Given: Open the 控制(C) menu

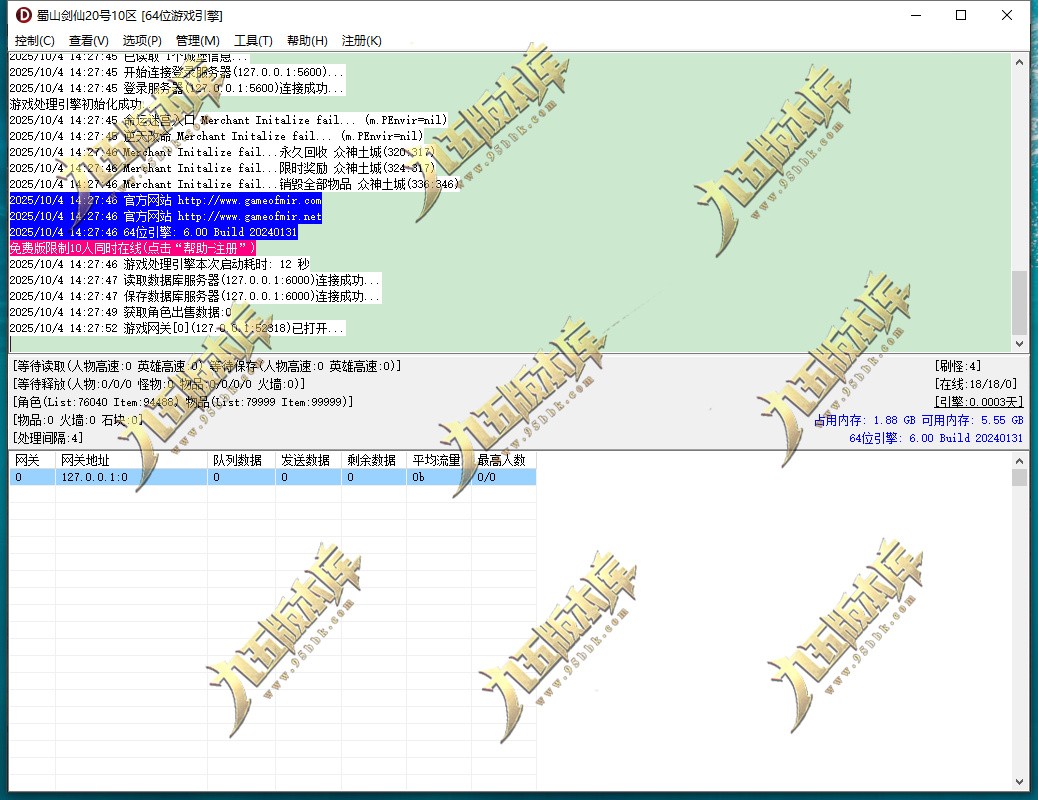Looking at the screenshot, I should point(35,41).
